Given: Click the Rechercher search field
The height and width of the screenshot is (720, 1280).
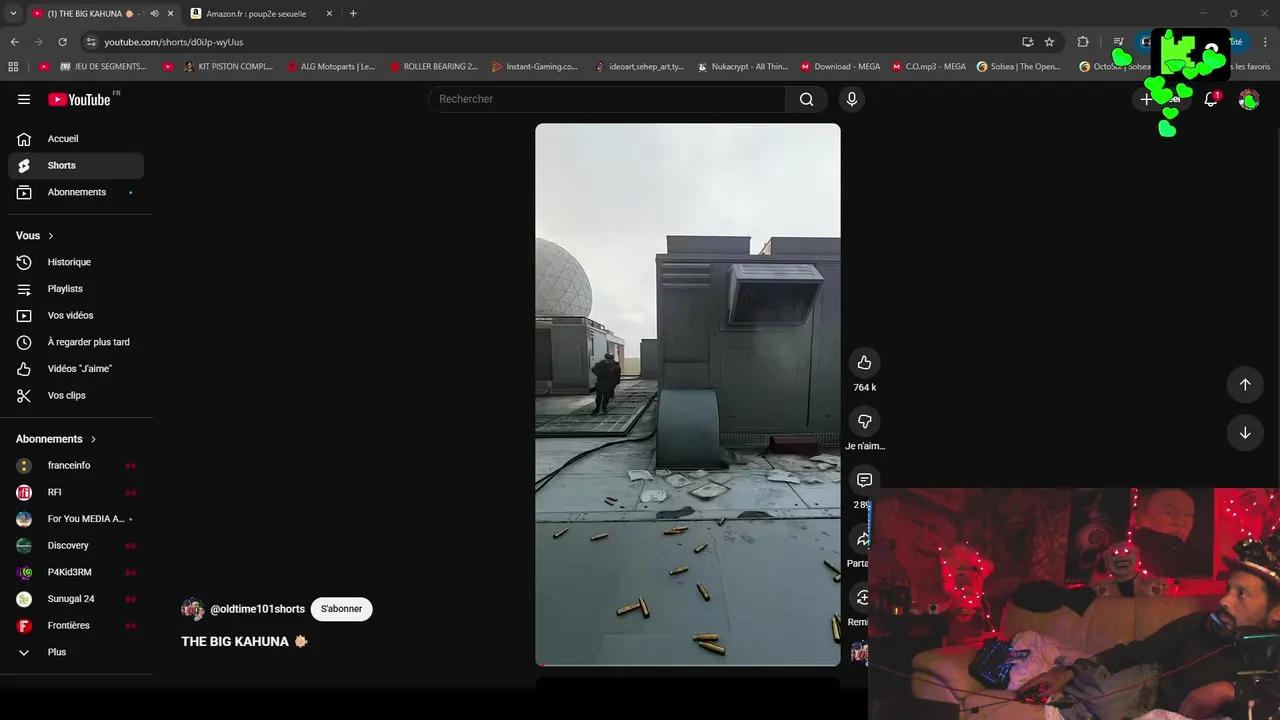Looking at the screenshot, I should 607,99.
